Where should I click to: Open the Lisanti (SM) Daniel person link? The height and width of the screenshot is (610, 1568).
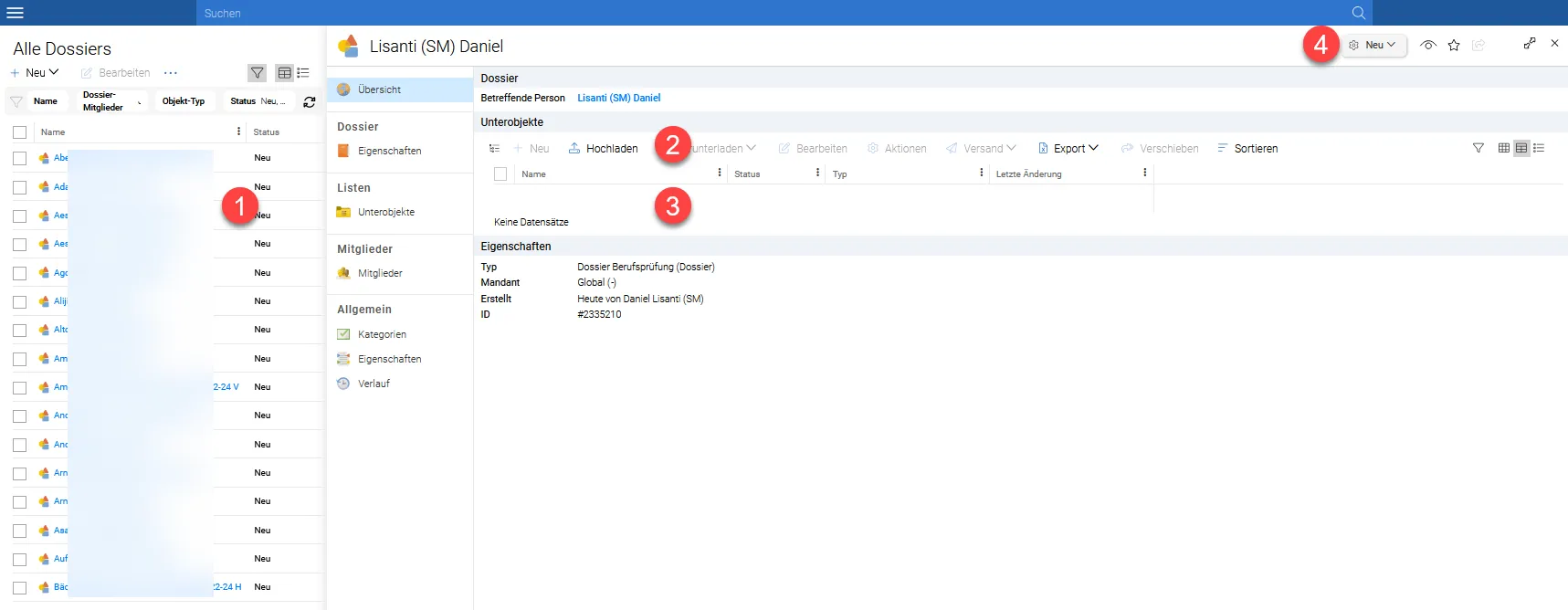pyautogui.click(x=619, y=98)
